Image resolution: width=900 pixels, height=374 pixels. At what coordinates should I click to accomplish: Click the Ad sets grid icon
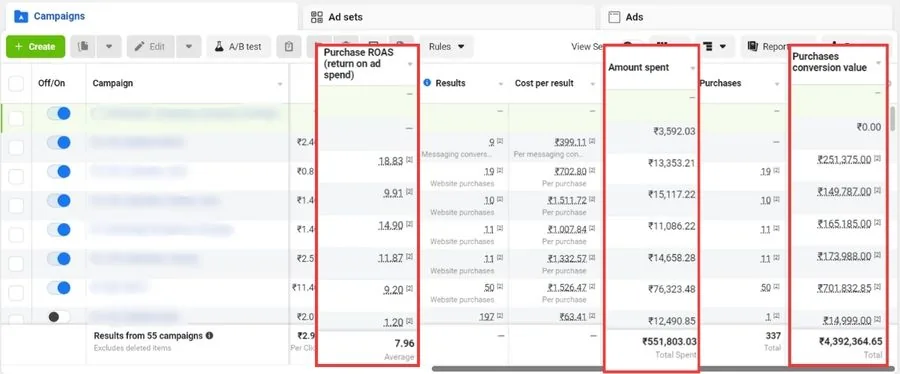[317, 17]
